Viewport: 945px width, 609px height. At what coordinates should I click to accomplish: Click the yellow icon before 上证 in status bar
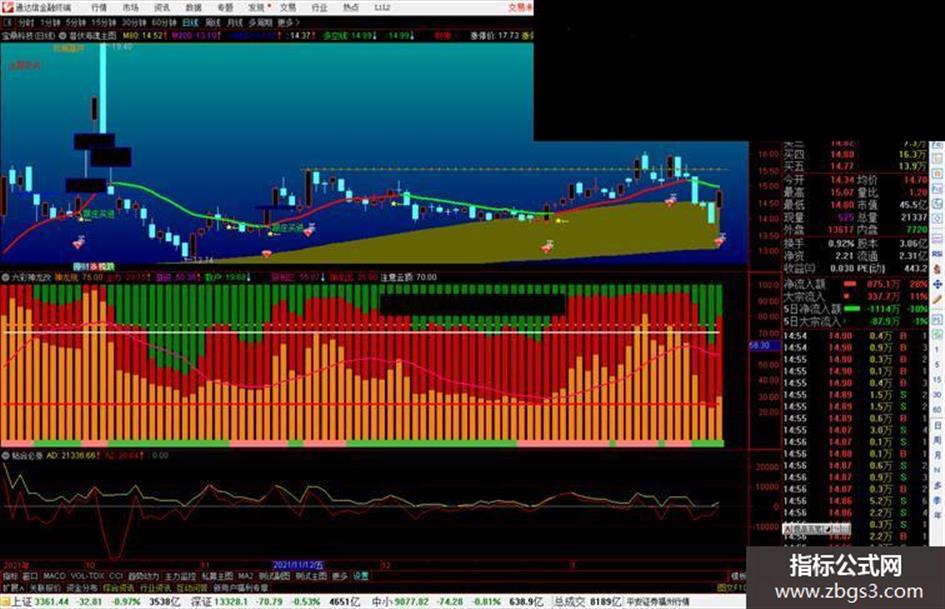click(x=5, y=602)
